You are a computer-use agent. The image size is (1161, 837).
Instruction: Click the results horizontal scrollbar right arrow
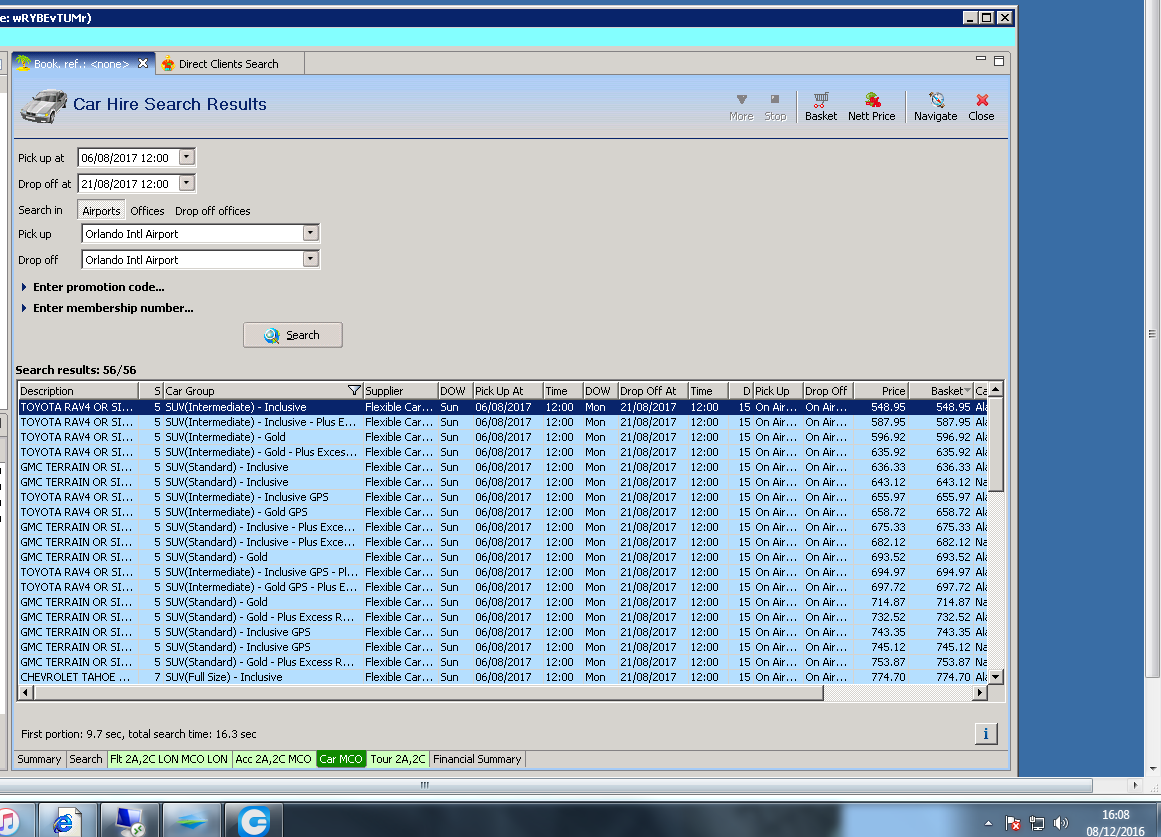(x=980, y=693)
